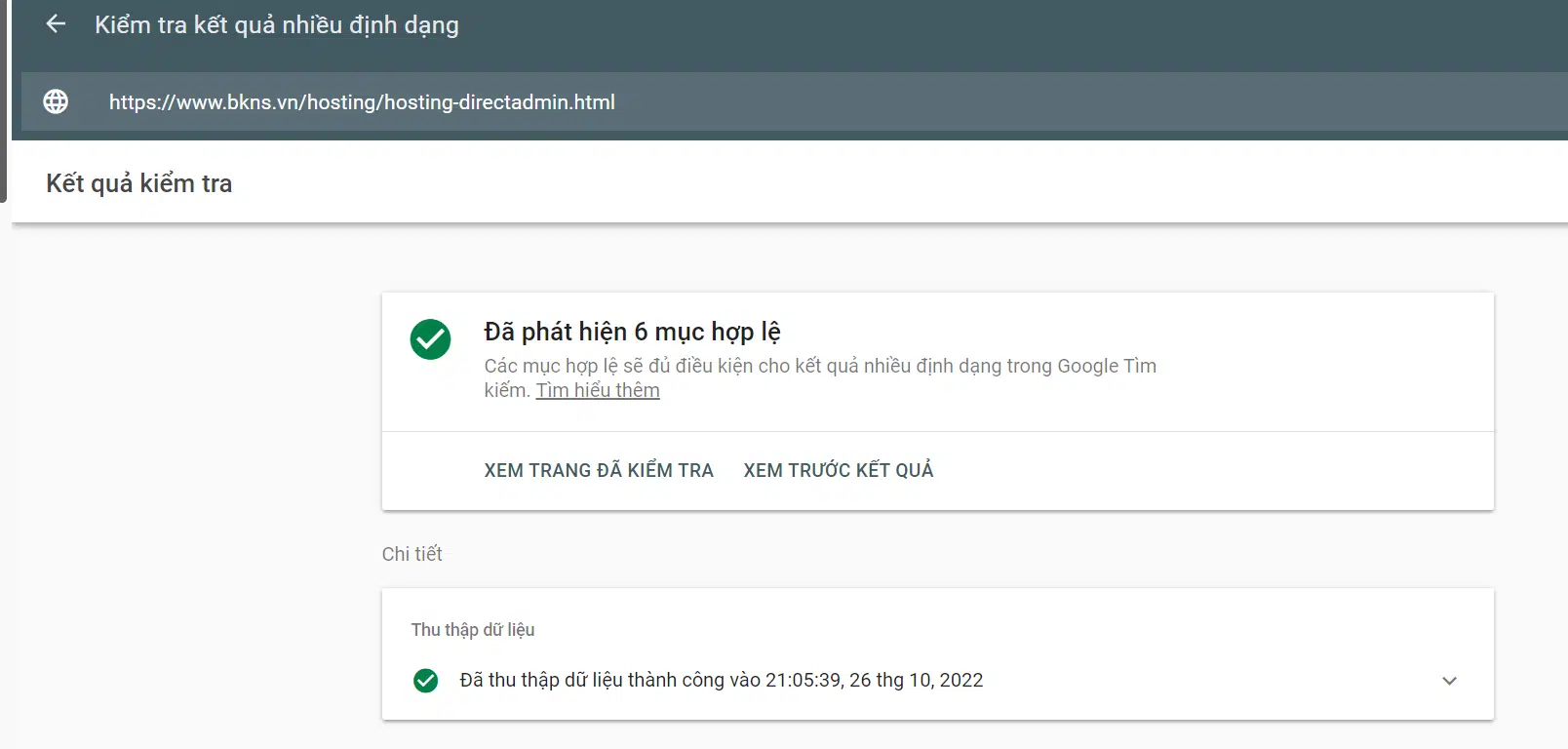Click "XEM TRƯỚC KẾT QUẢ" button
The width and height of the screenshot is (1568, 749).
tap(839, 470)
